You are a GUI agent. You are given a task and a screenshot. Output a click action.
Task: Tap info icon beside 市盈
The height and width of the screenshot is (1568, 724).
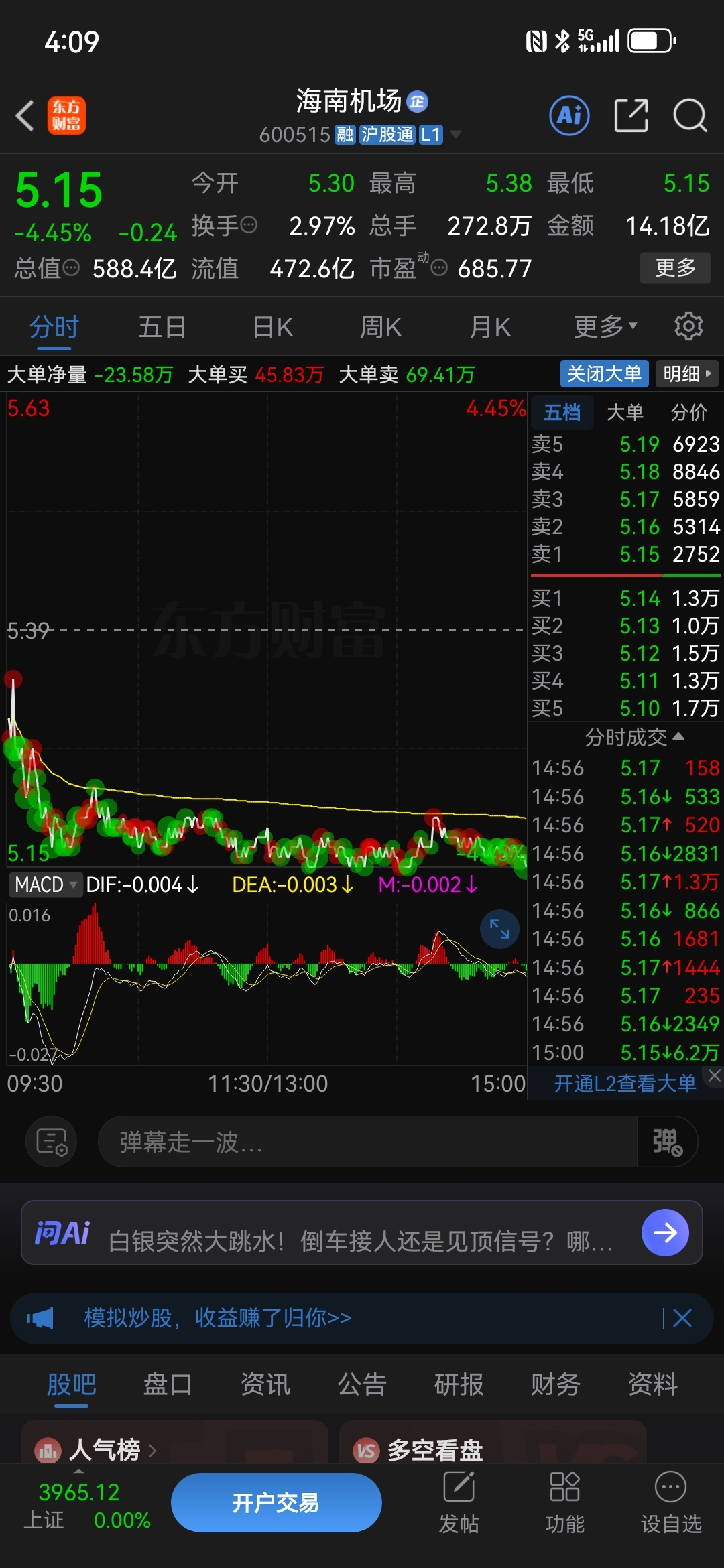(x=439, y=268)
